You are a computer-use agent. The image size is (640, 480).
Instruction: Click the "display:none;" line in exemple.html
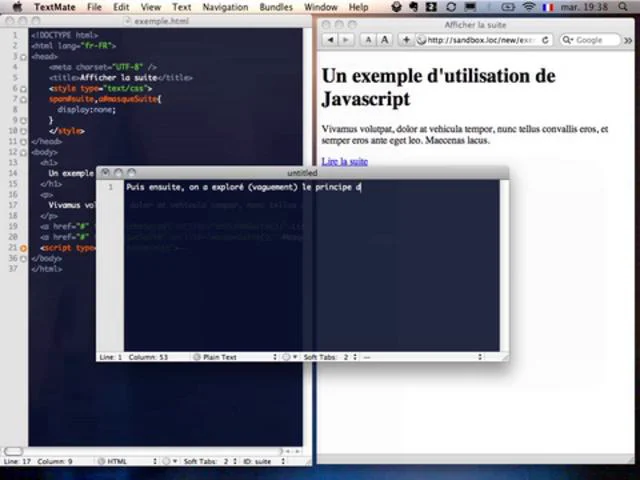[87, 110]
